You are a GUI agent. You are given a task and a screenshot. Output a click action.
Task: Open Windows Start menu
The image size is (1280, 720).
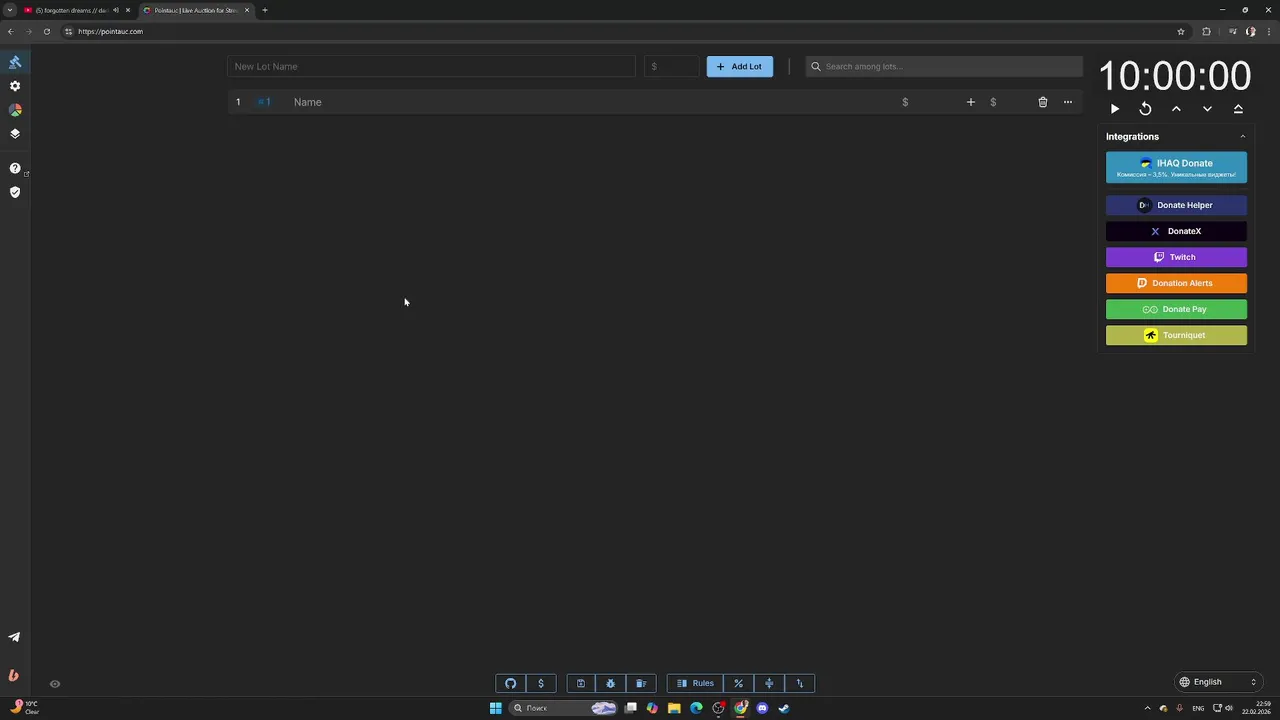(495, 708)
